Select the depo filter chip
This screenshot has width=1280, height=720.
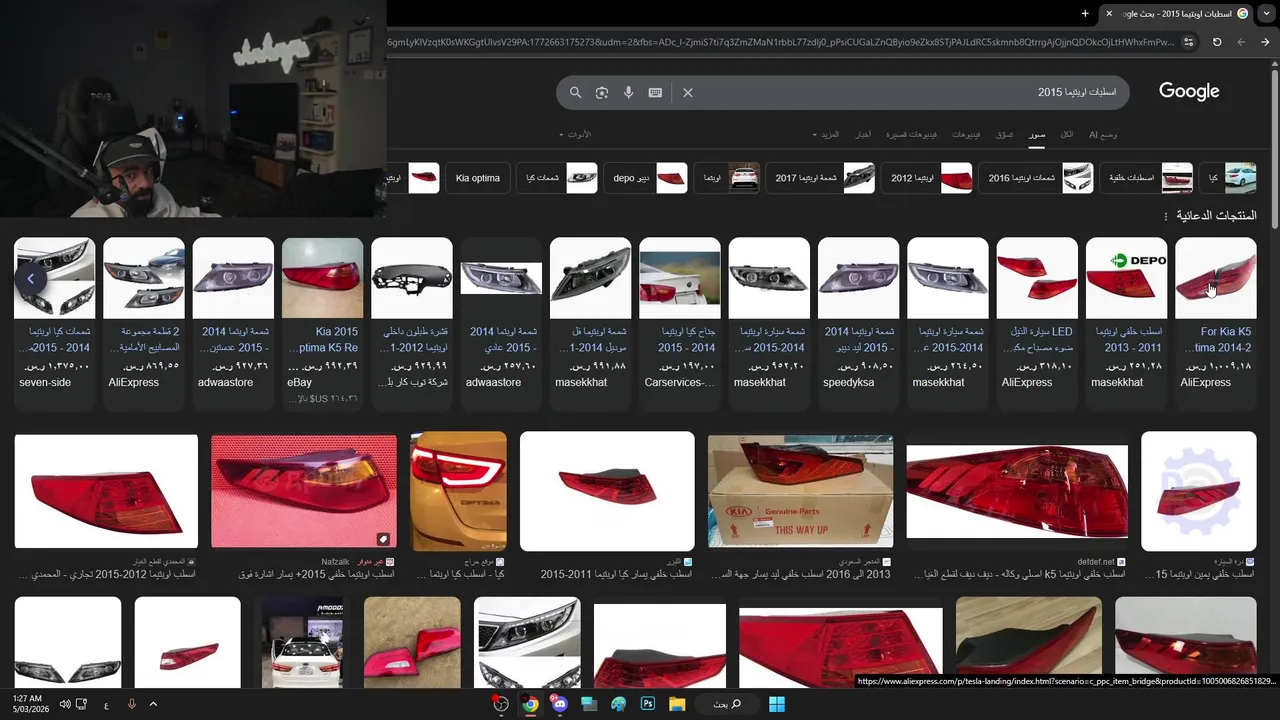coord(645,178)
